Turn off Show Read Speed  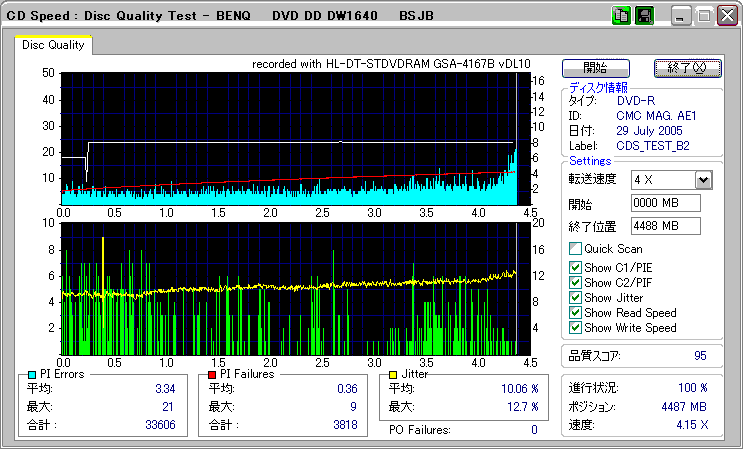(x=575, y=313)
